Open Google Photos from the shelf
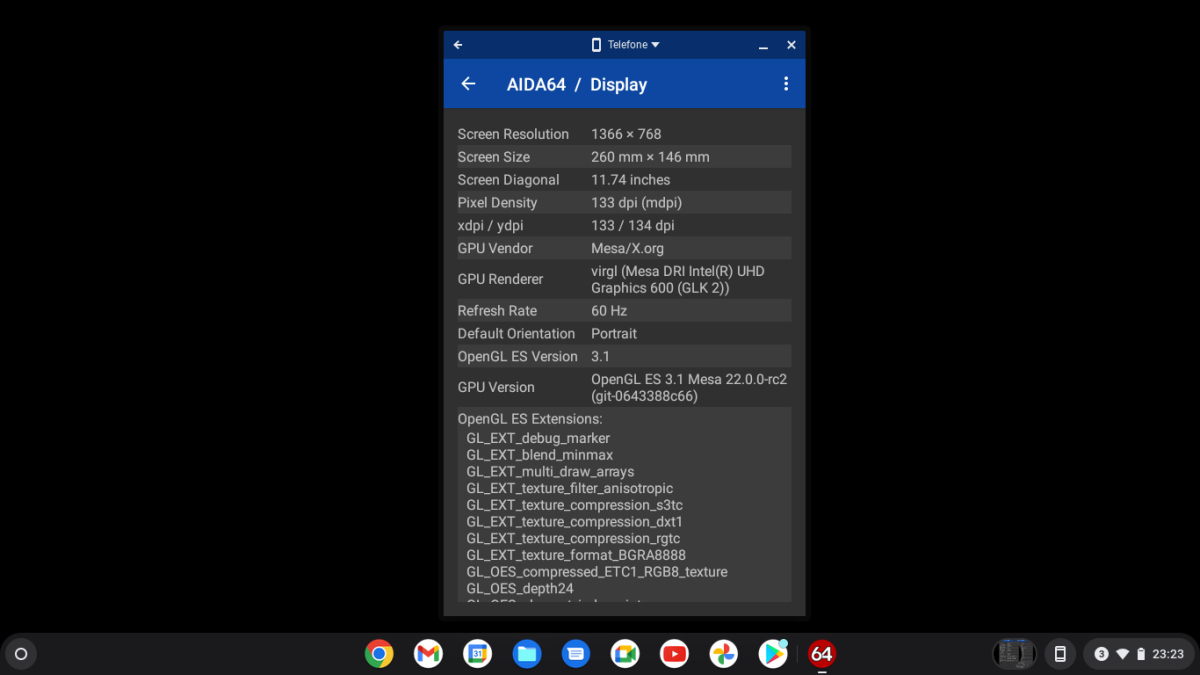Viewport: 1200px width, 675px height. [723, 654]
